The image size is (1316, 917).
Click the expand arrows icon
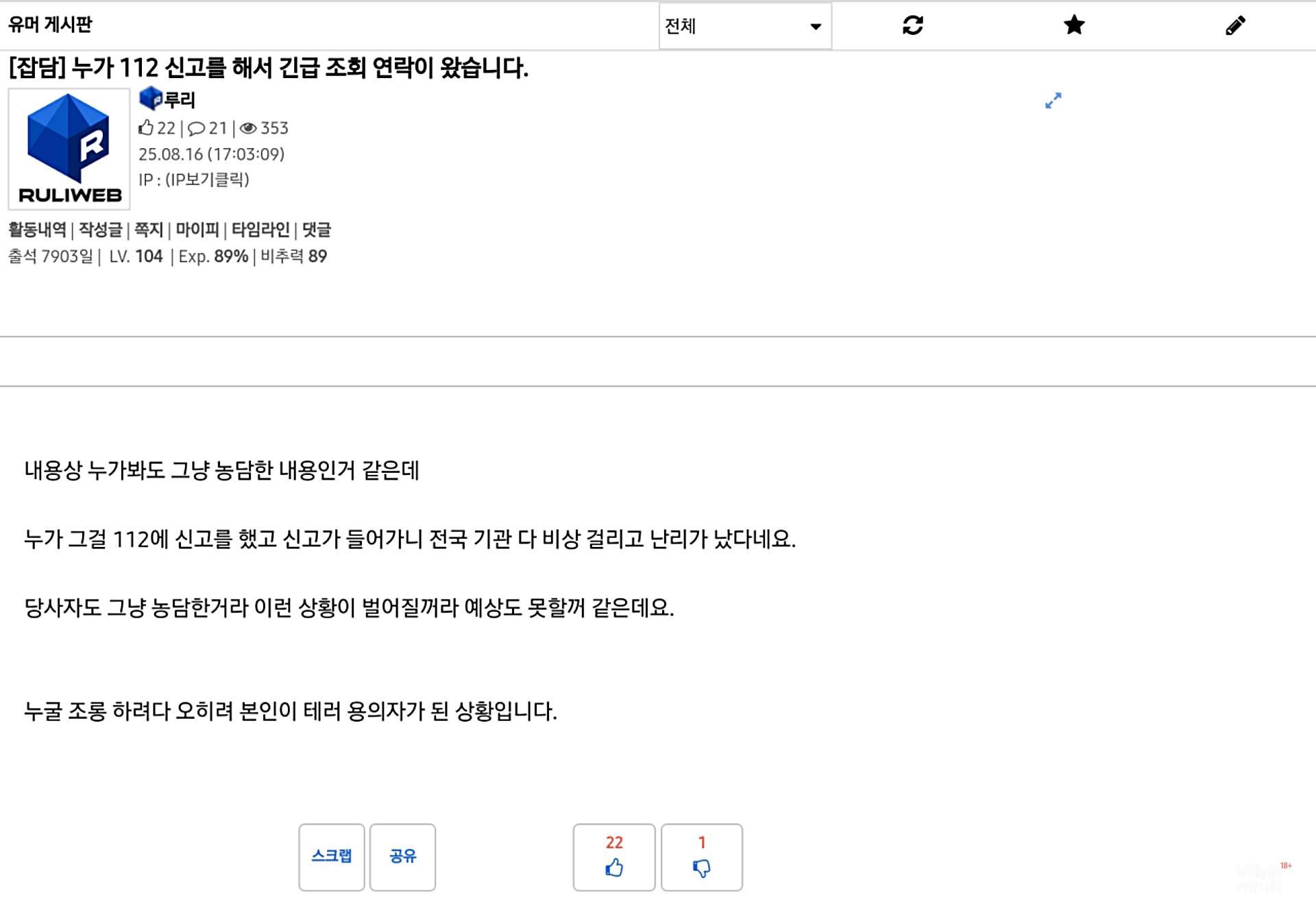click(x=1053, y=101)
